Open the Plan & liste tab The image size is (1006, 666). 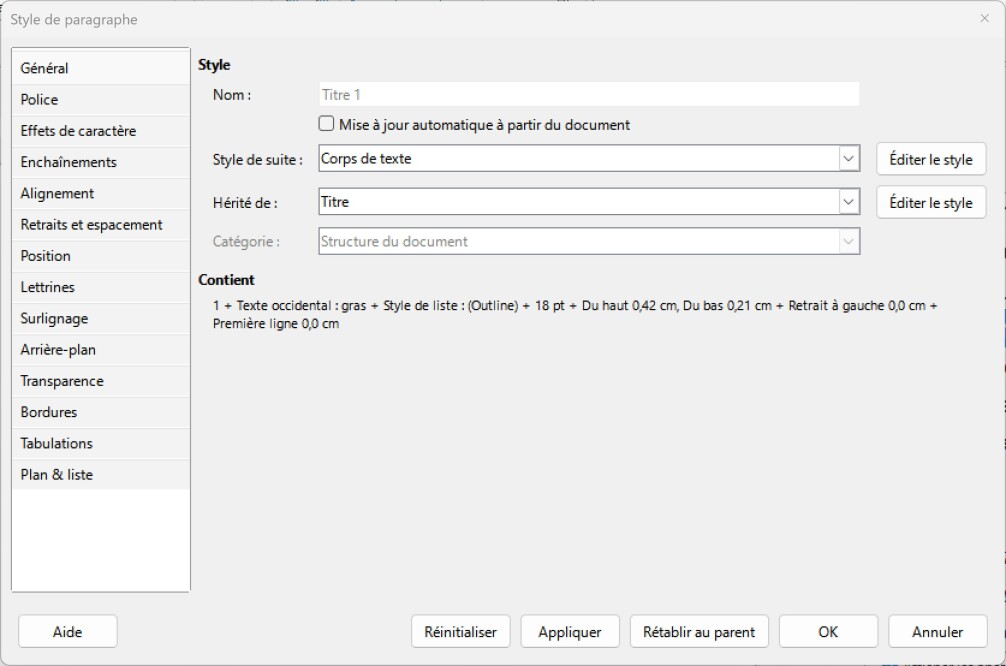[56, 475]
